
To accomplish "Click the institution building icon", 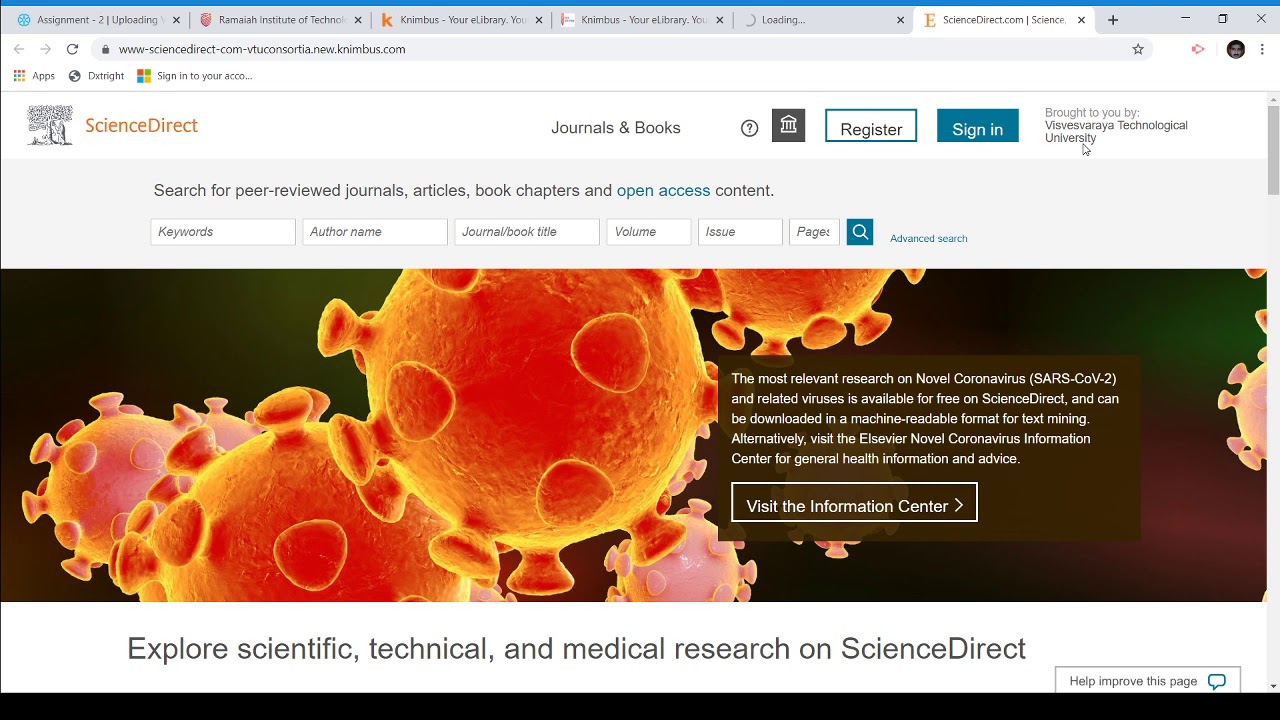I will (789, 125).
